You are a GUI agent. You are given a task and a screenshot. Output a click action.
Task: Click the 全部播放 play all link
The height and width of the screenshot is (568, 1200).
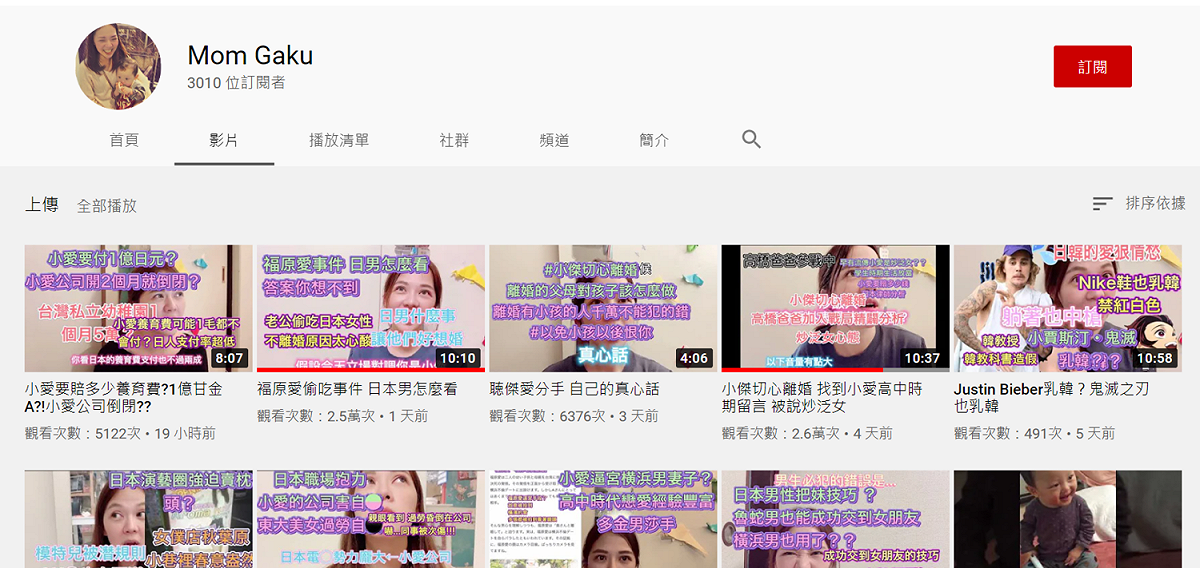tap(107, 205)
